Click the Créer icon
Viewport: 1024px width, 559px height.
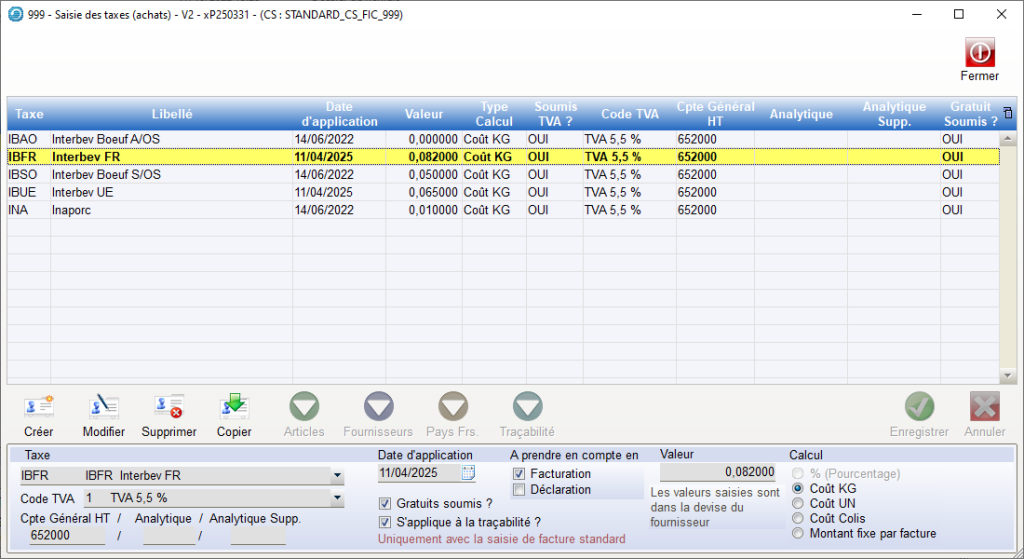tap(38, 407)
